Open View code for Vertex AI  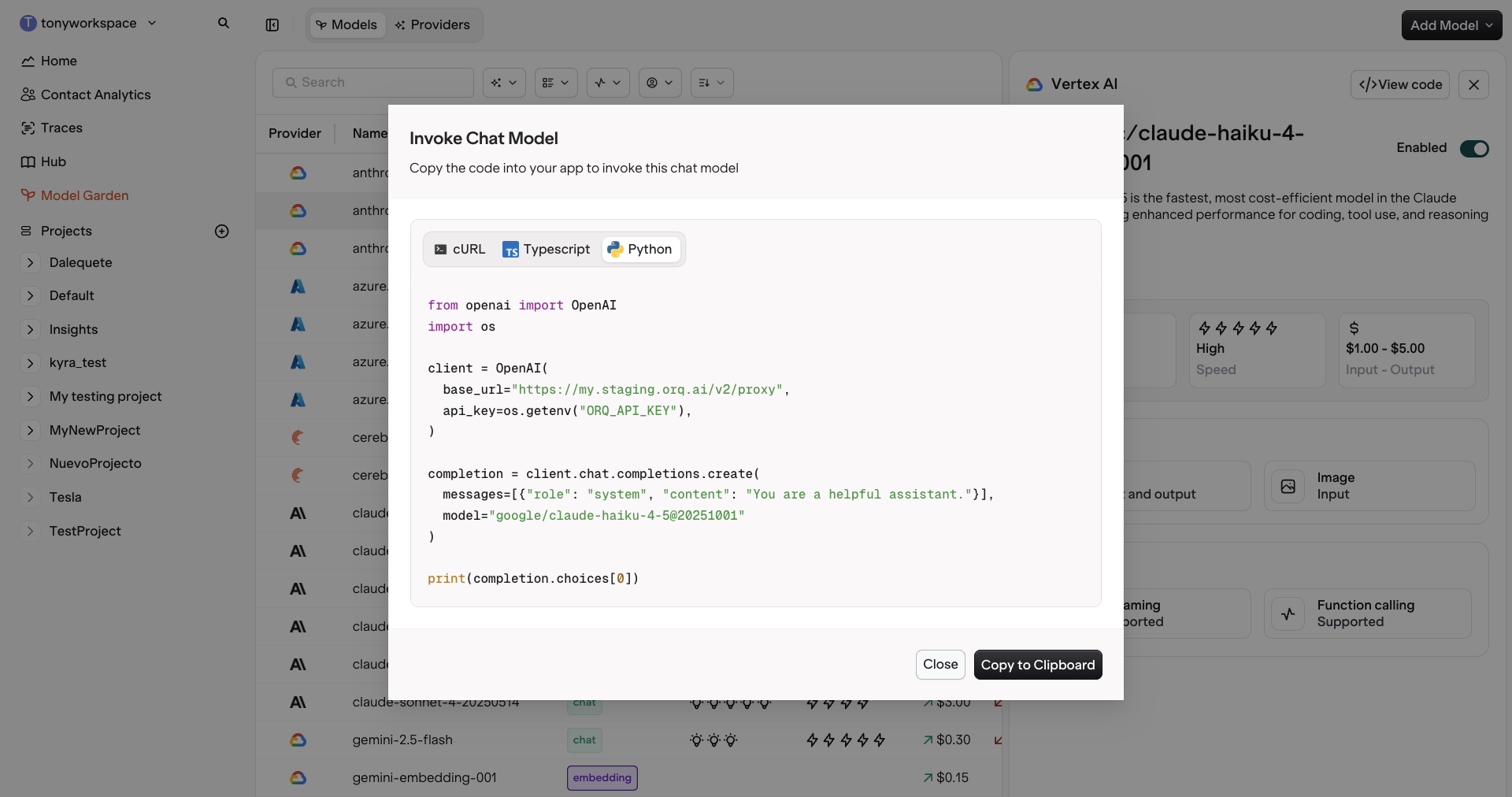1399,84
